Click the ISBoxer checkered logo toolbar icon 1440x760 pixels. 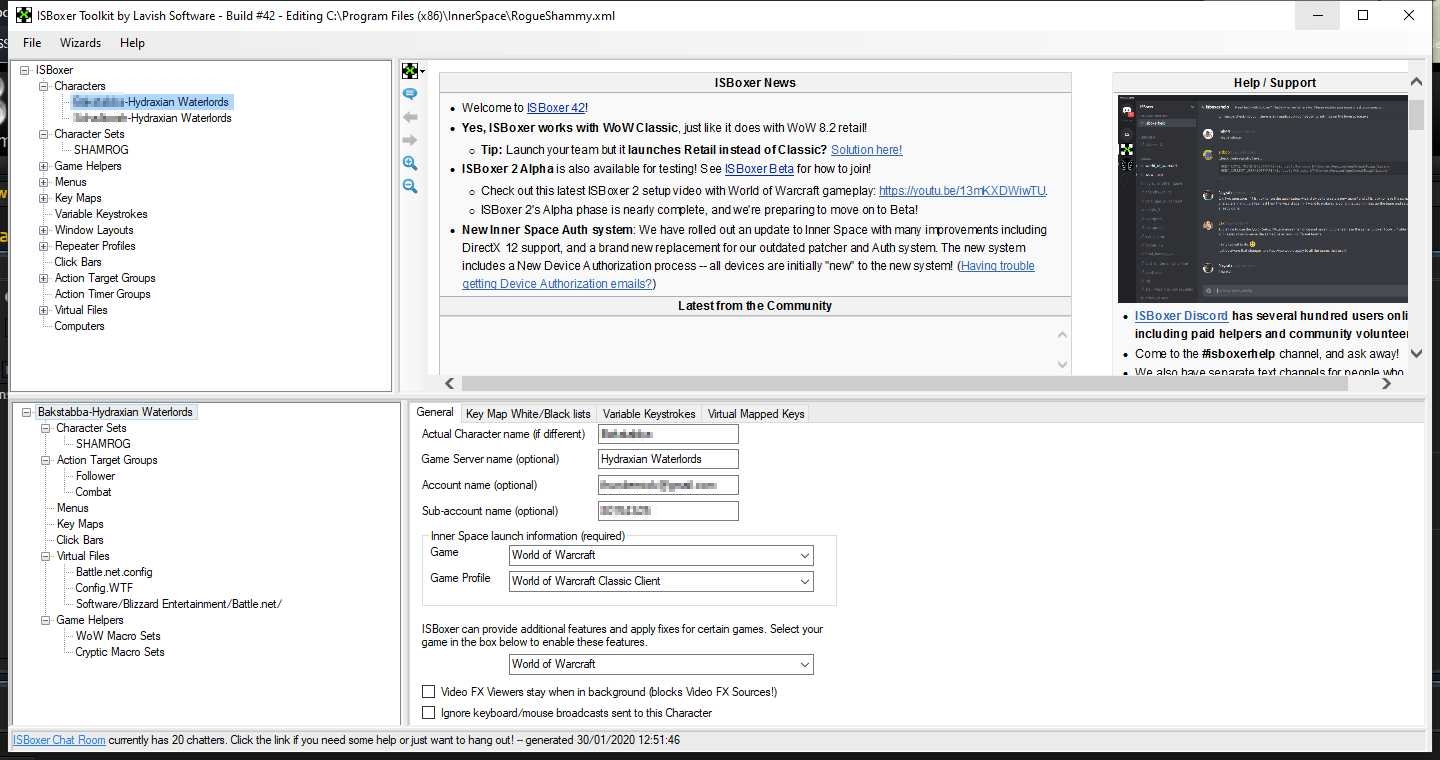(x=409, y=70)
